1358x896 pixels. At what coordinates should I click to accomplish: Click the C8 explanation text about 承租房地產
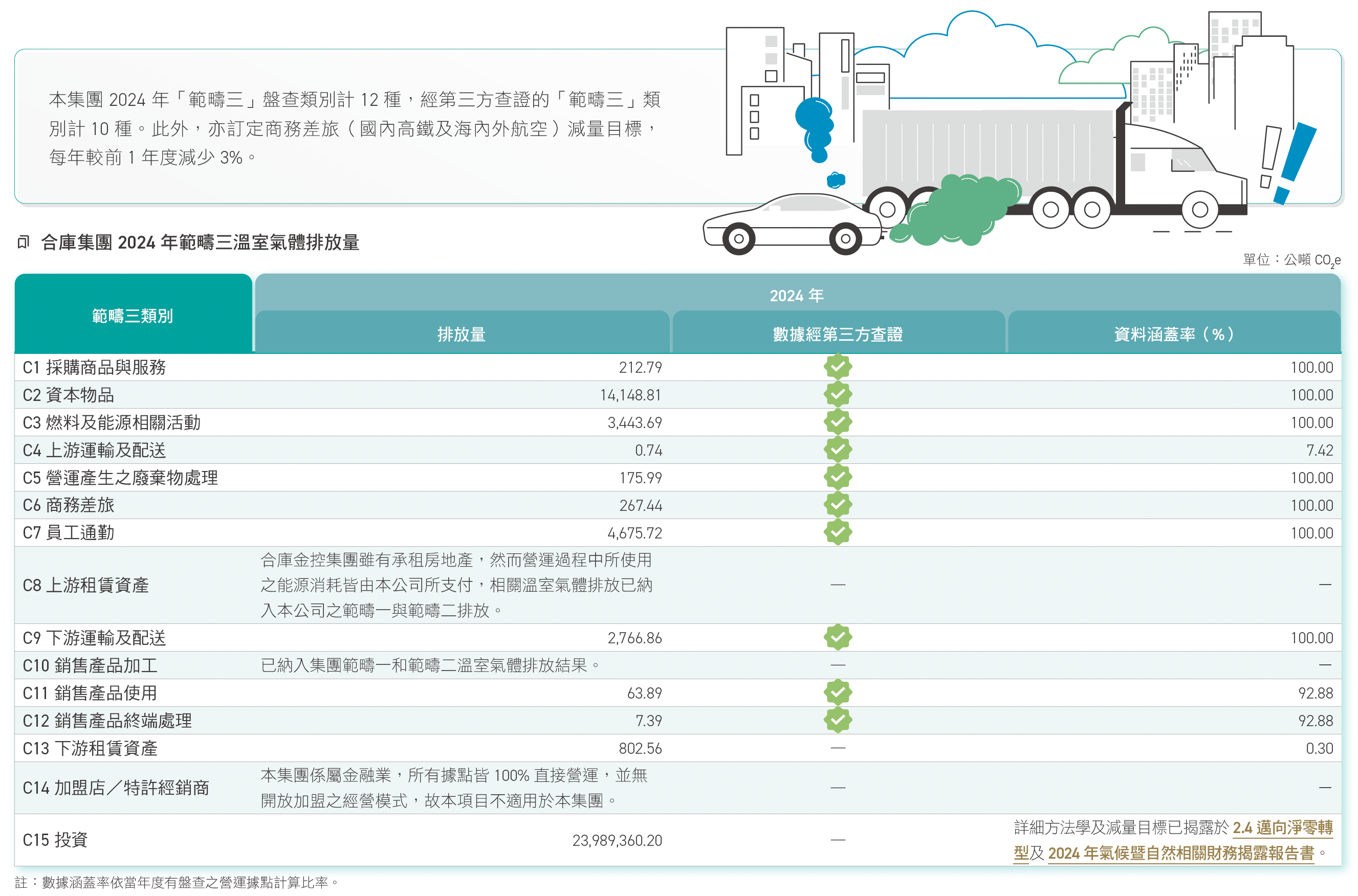click(x=456, y=585)
